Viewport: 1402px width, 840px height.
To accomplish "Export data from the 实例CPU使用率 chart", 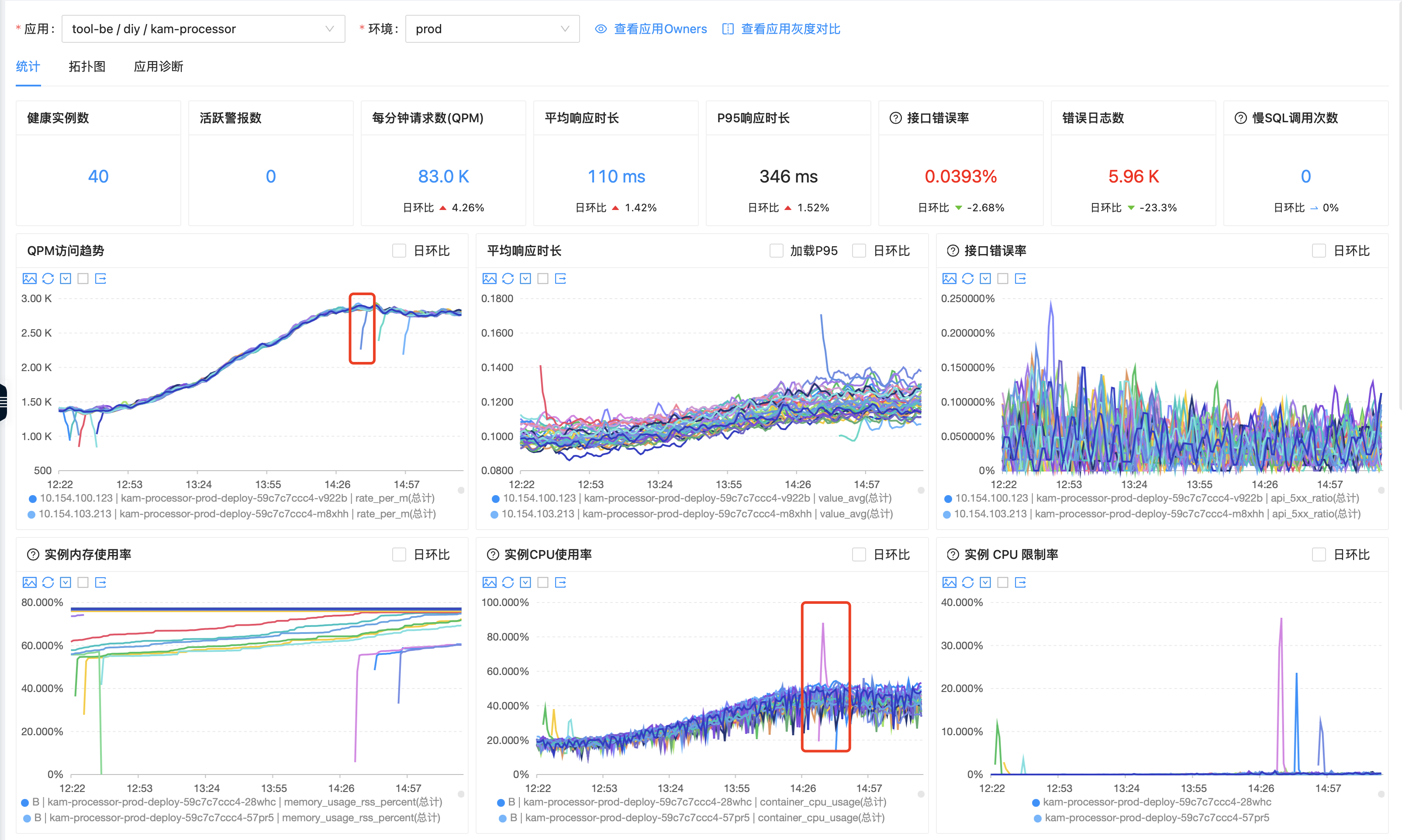I will pyautogui.click(x=560, y=582).
